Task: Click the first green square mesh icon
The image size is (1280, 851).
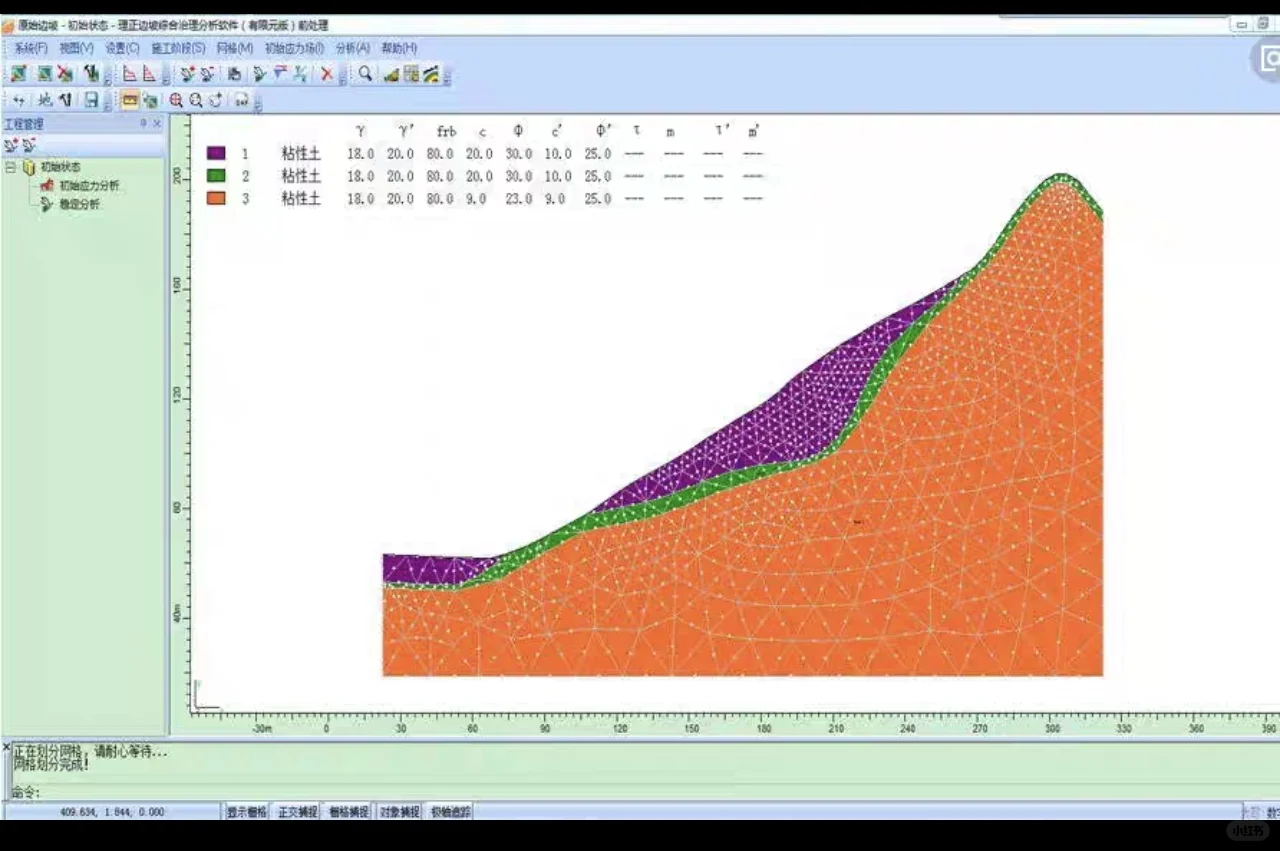Action: [x=19, y=73]
